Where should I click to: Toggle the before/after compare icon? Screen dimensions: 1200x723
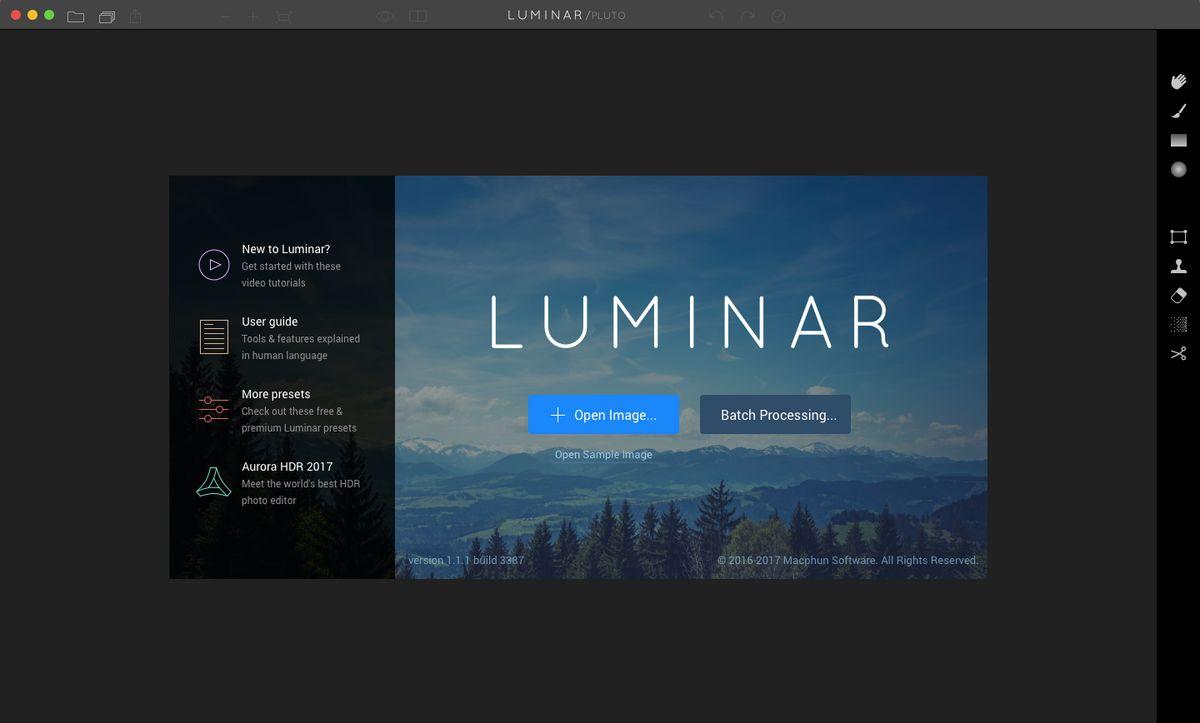(x=418, y=16)
